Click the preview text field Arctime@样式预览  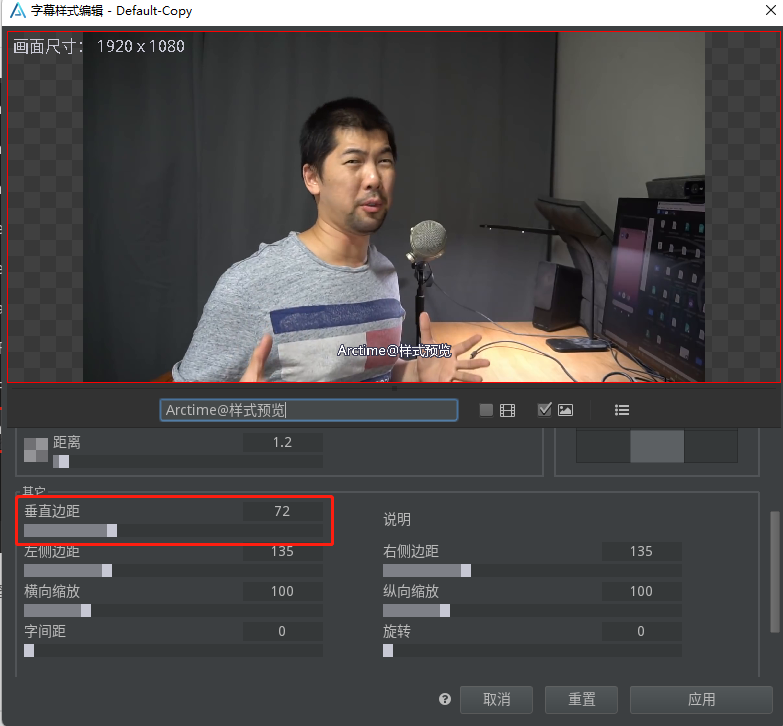(309, 410)
